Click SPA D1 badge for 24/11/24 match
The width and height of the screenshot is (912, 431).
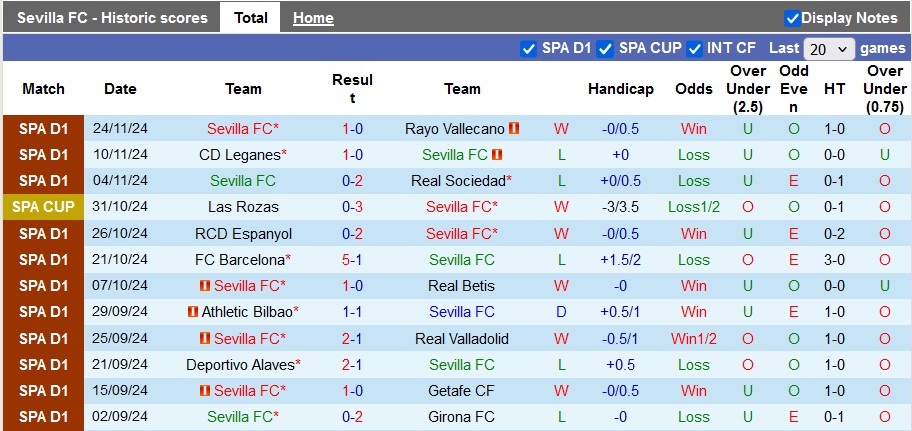click(x=43, y=129)
